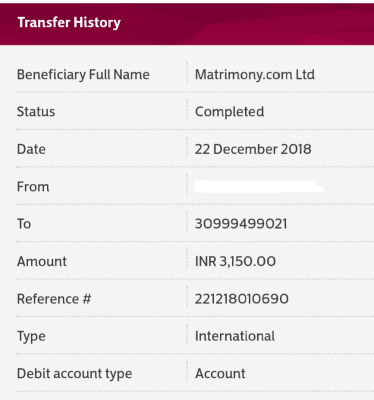Click the To label

[24, 224]
